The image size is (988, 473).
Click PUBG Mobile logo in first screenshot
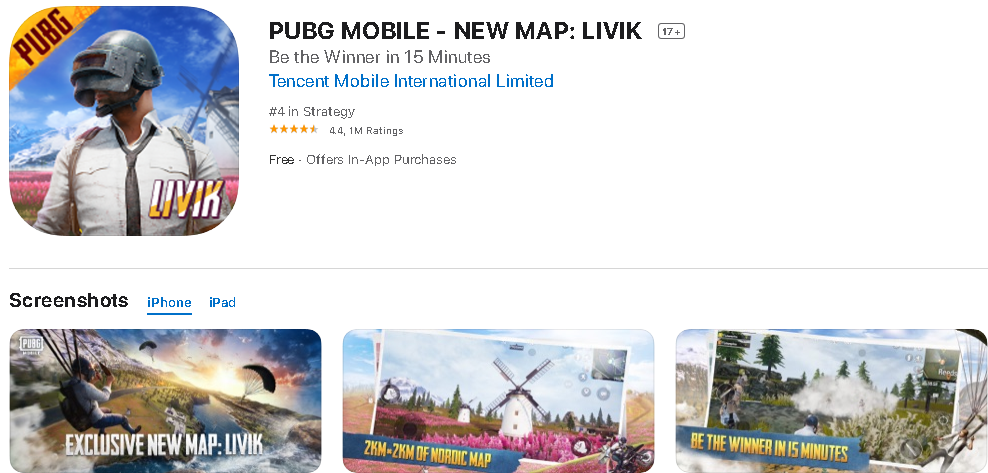pos(32,348)
